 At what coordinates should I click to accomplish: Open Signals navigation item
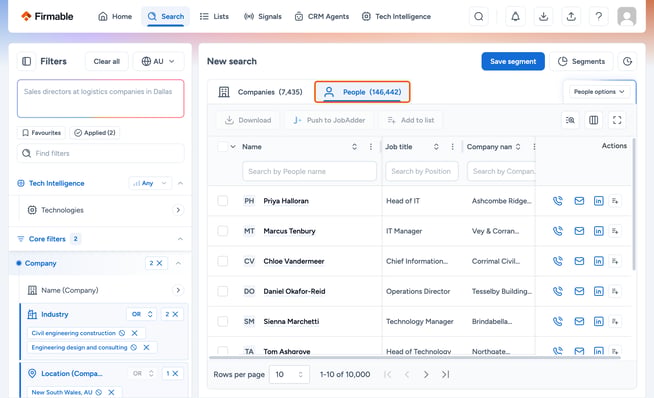pyautogui.click(x=263, y=17)
